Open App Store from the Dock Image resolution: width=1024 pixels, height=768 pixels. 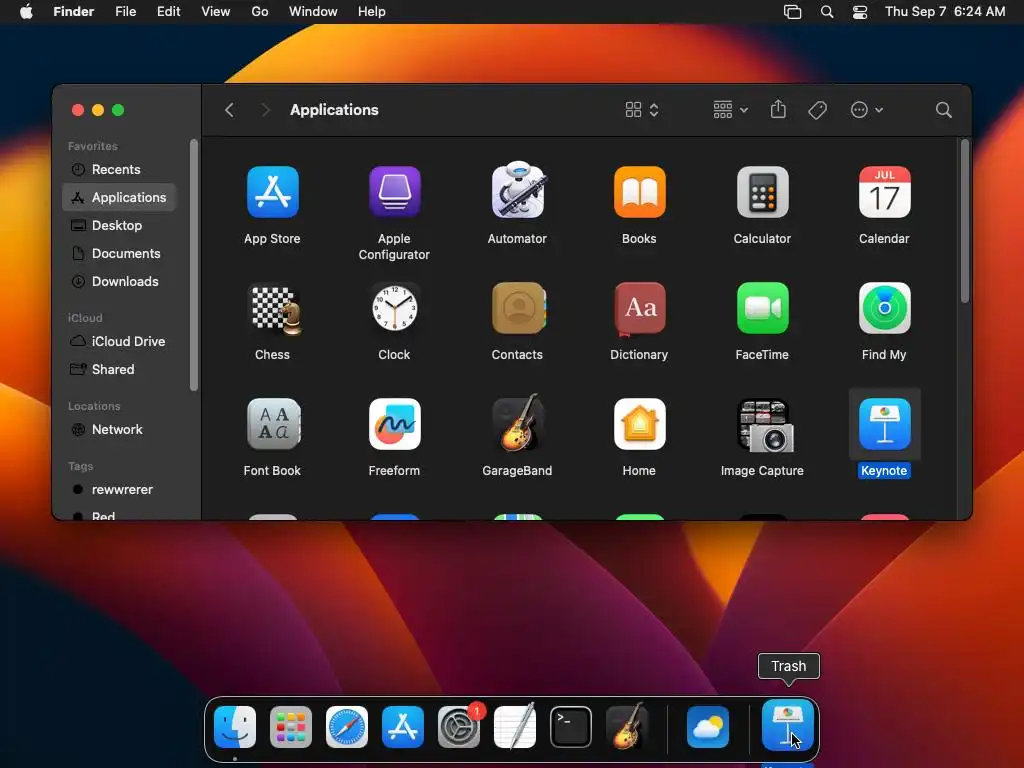(x=403, y=727)
